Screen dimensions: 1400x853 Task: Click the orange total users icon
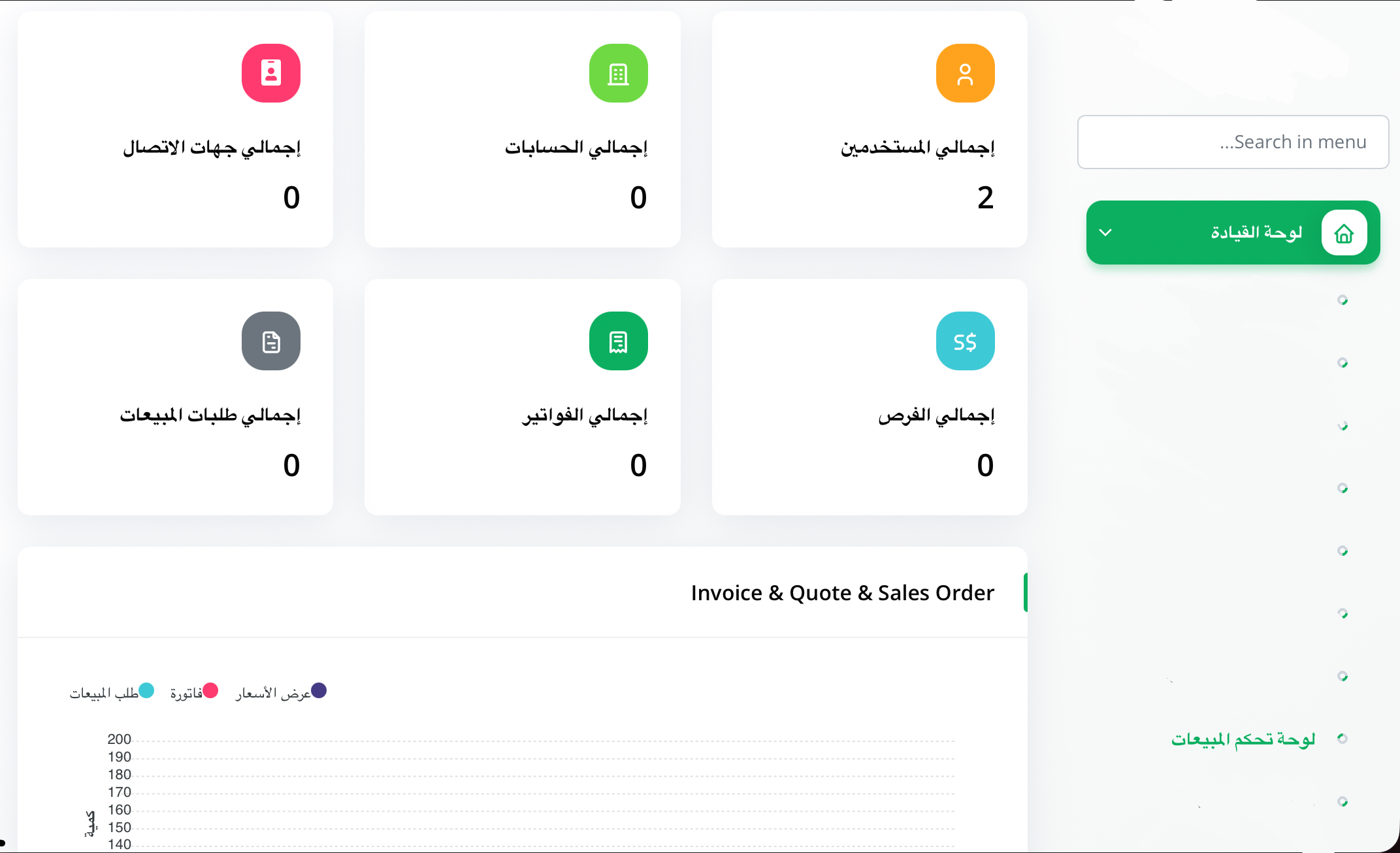[x=965, y=73]
